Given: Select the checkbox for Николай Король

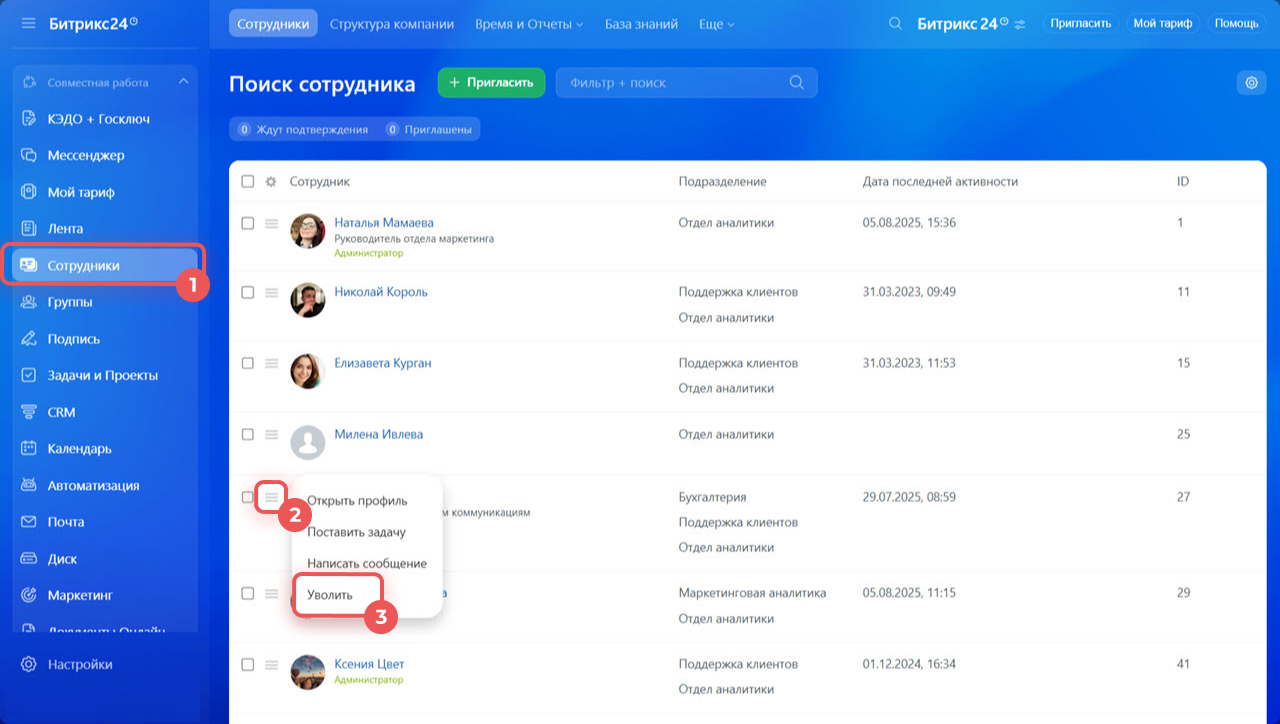Looking at the screenshot, I should (248, 292).
